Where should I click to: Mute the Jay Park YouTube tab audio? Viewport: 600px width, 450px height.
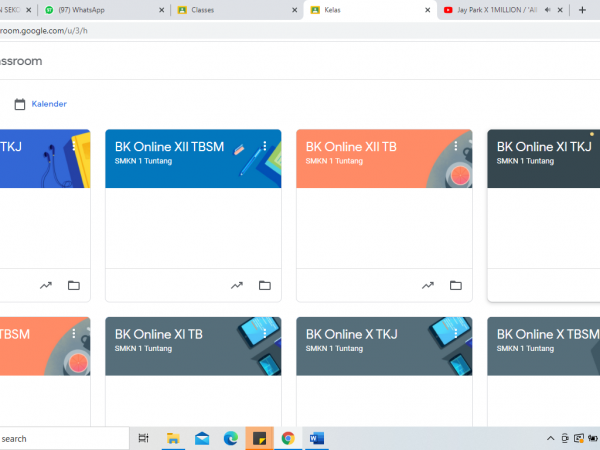click(547, 10)
